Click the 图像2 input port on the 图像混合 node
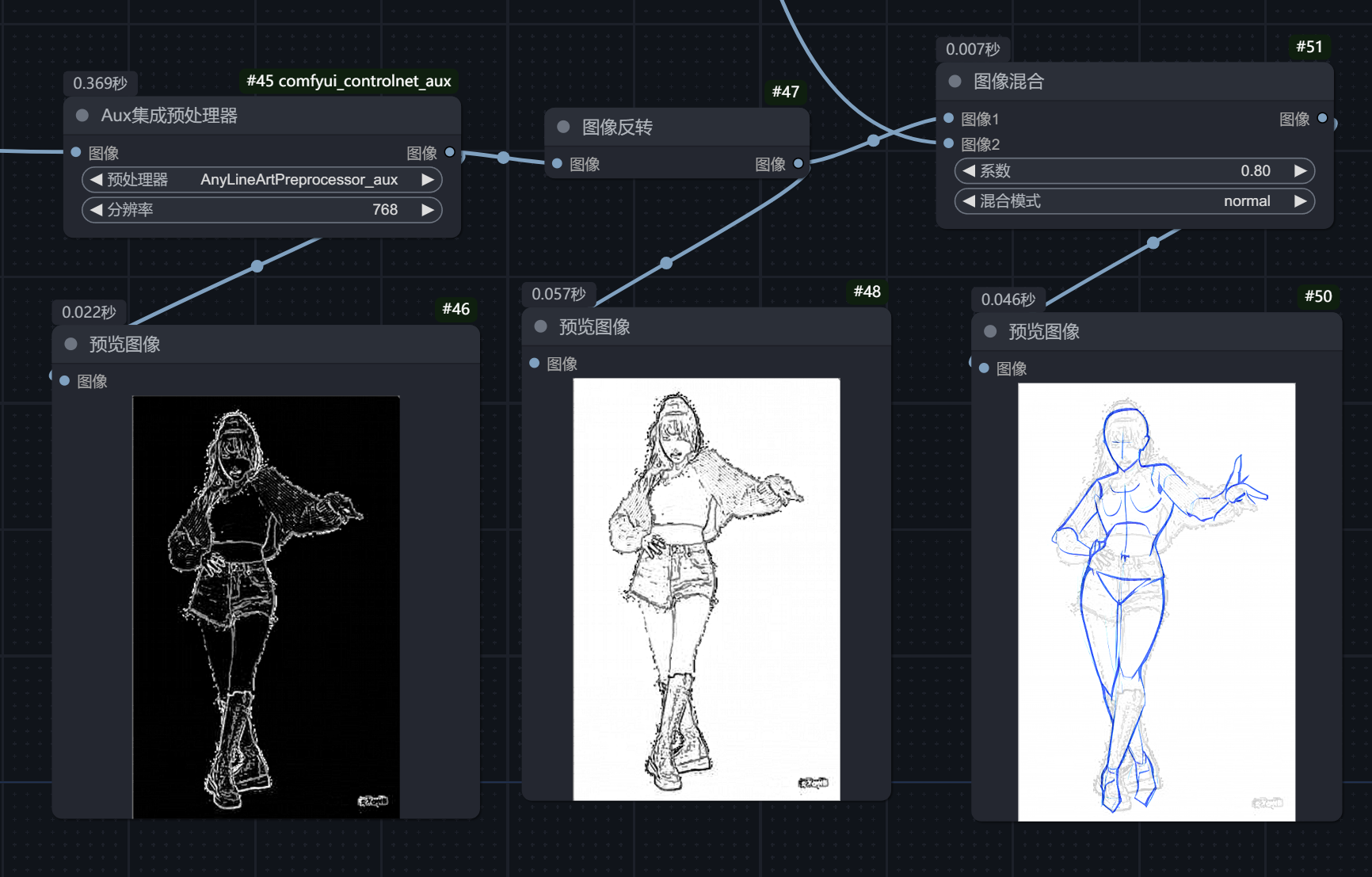Viewport: 1372px width, 877px height. (948, 143)
